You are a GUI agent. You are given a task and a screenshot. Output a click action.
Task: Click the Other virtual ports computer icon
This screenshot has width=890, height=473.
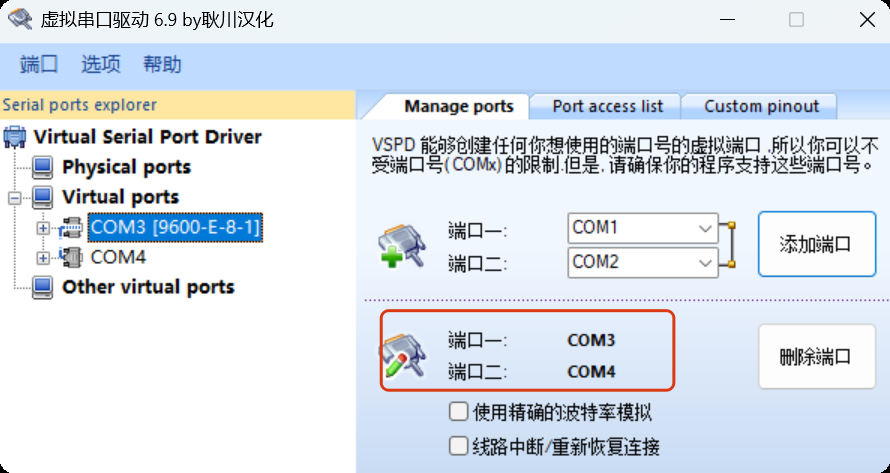point(43,288)
